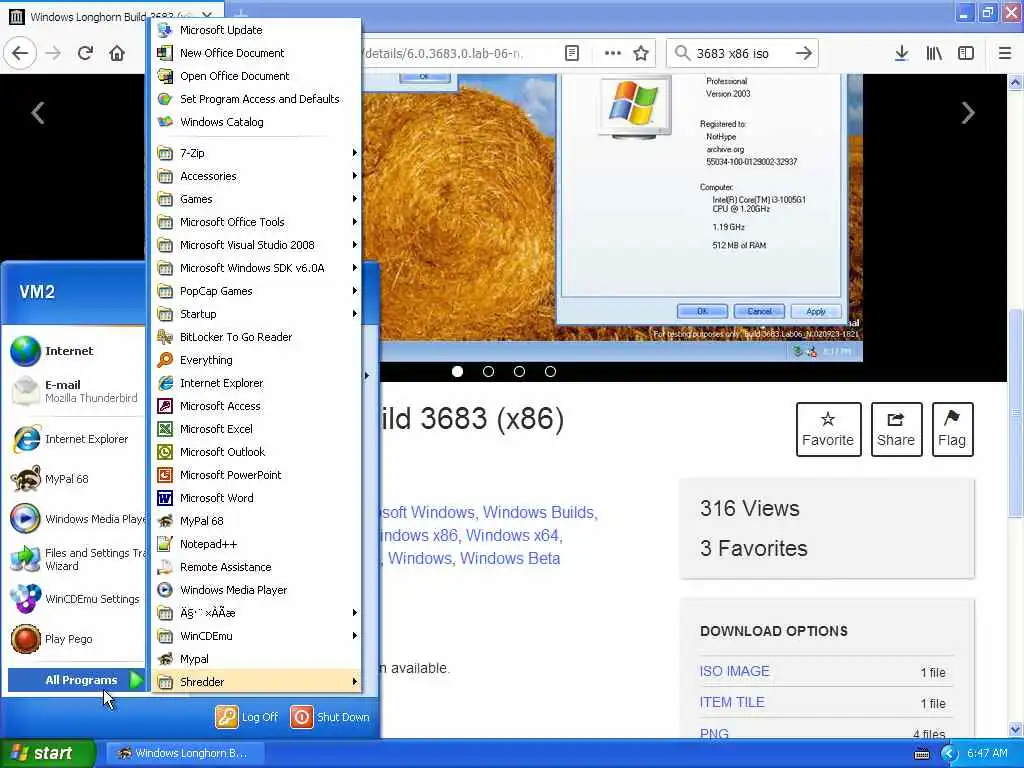Launch BitLocker To Go Reader

pos(256,337)
